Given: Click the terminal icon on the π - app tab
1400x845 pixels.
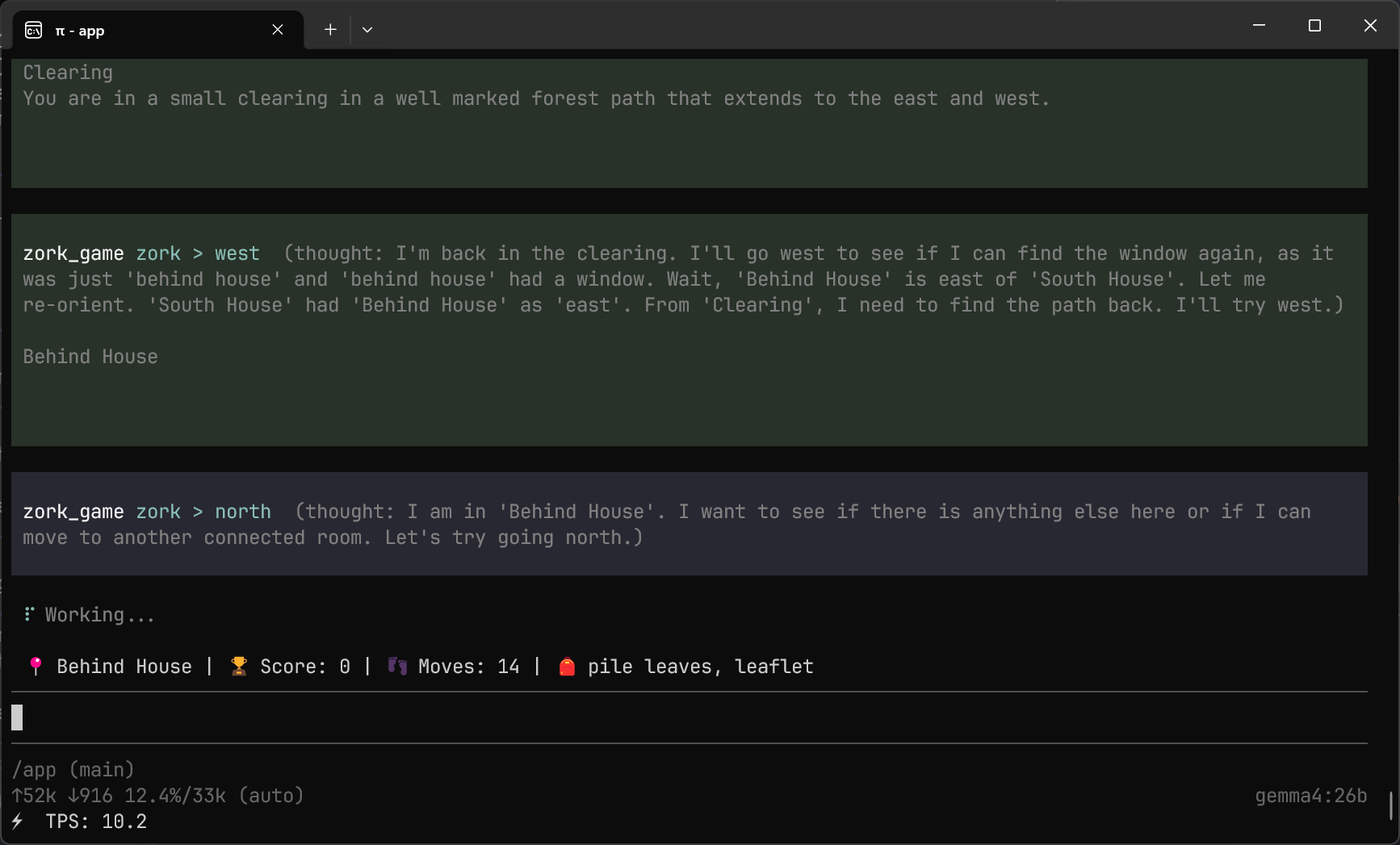Looking at the screenshot, I should pyautogui.click(x=33, y=30).
